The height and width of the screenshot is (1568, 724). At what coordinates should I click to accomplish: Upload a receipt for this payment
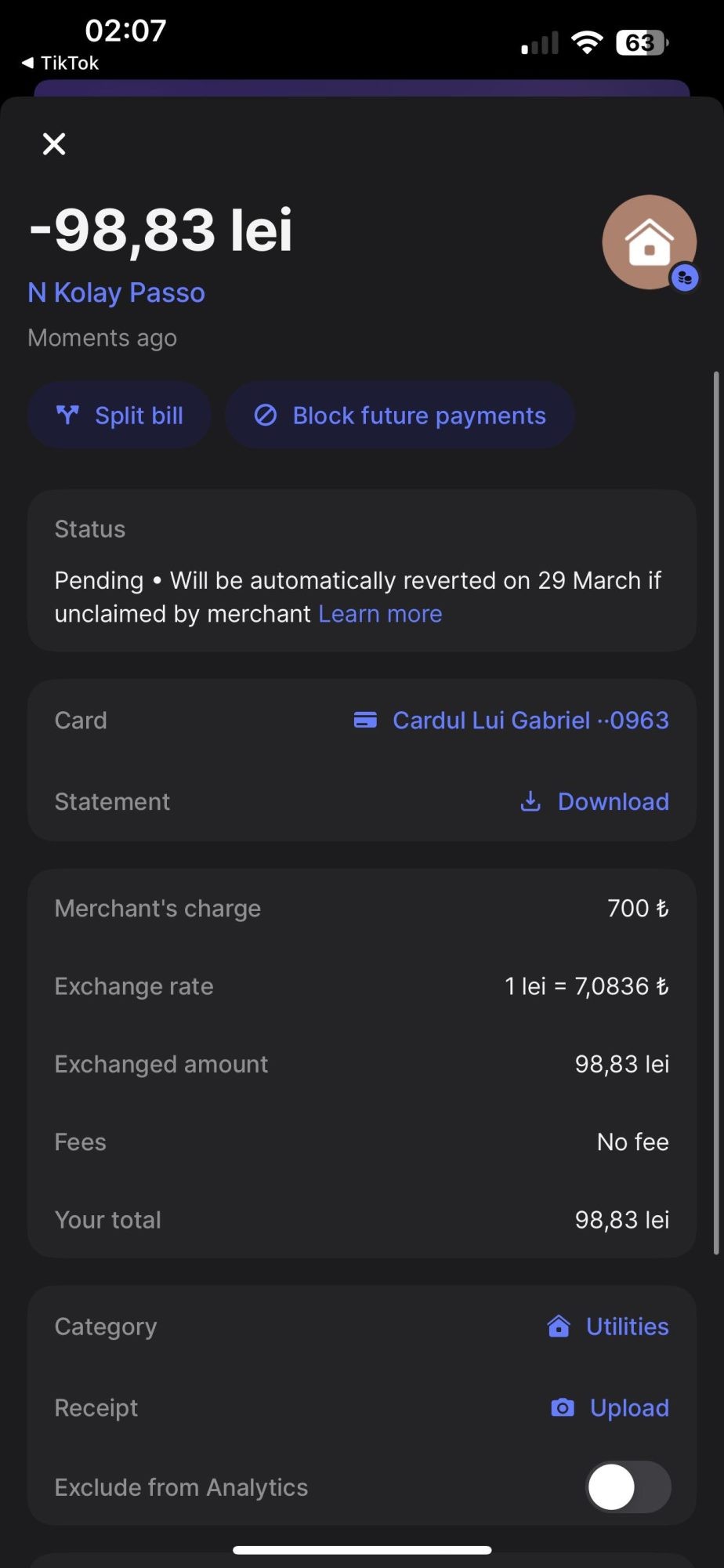629,1407
